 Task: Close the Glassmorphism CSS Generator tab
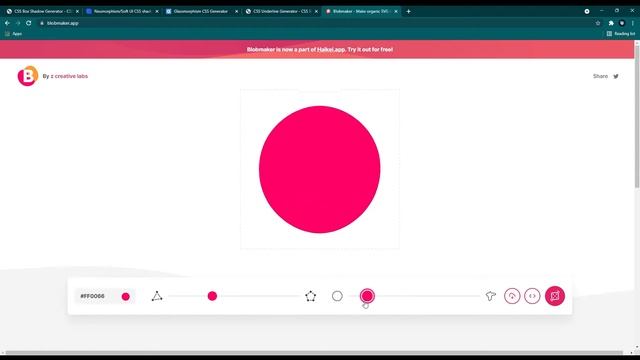(236, 11)
